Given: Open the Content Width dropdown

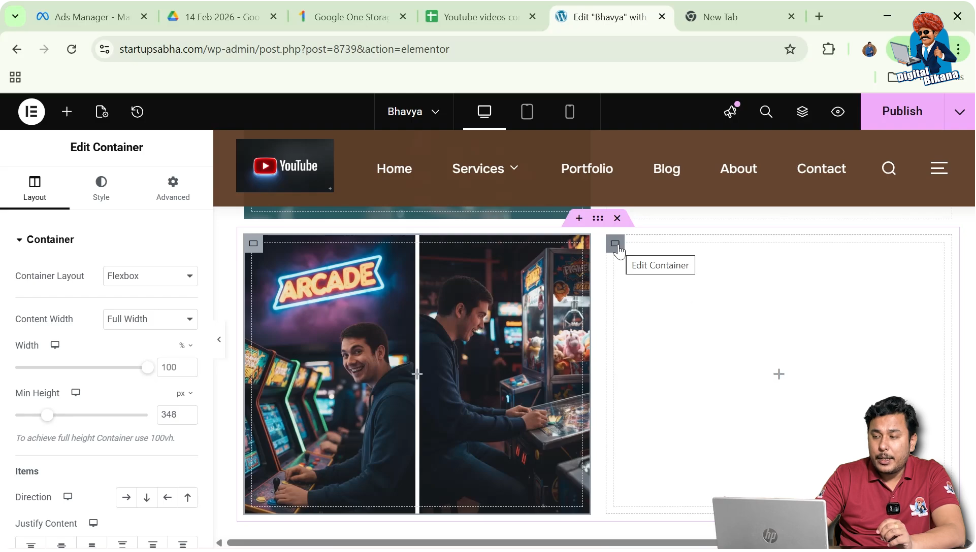Looking at the screenshot, I should 150,319.
